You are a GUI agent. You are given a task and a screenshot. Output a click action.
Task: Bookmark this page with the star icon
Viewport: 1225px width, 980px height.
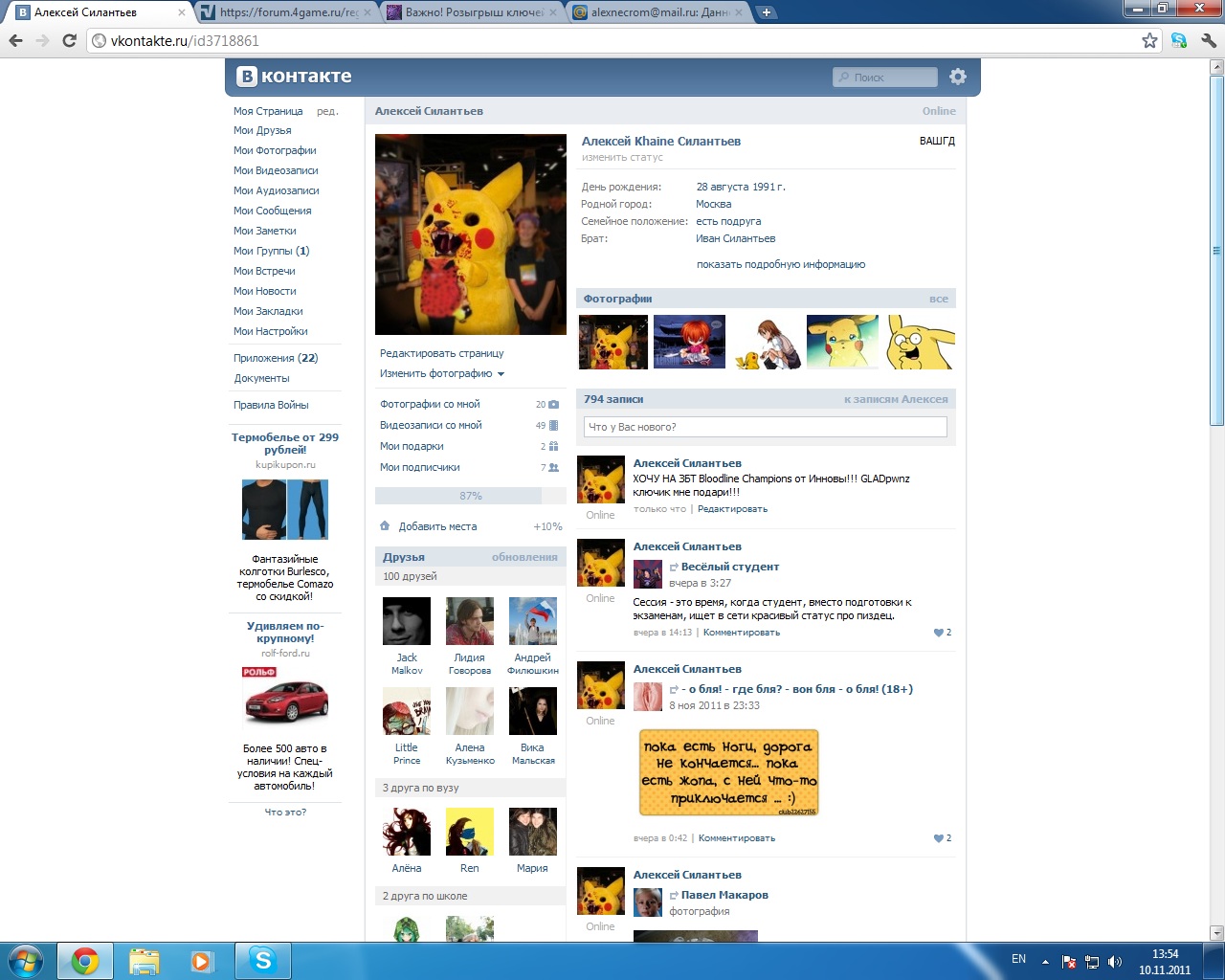[1150, 40]
